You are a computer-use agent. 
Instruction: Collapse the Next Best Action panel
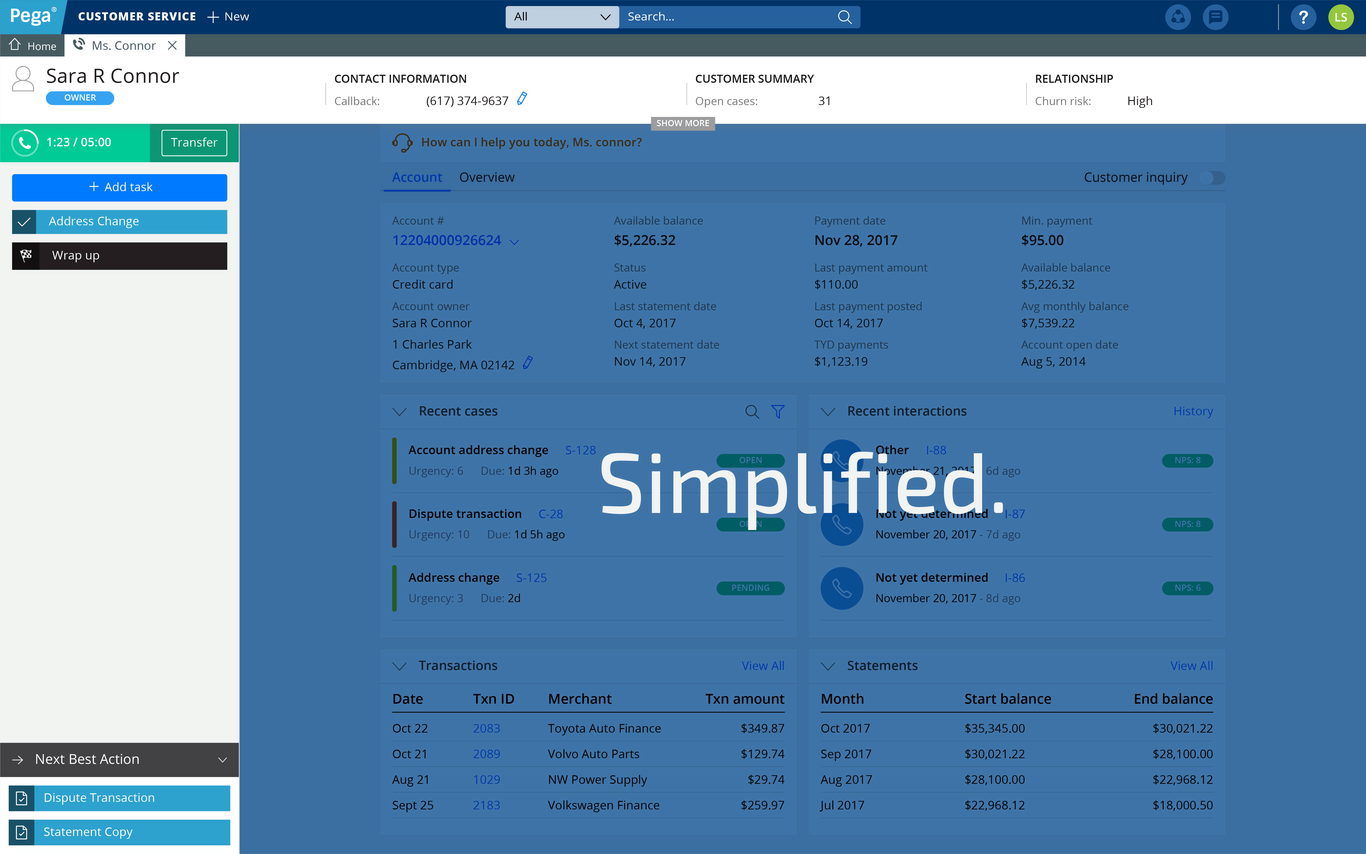pyautogui.click(x=222, y=760)
